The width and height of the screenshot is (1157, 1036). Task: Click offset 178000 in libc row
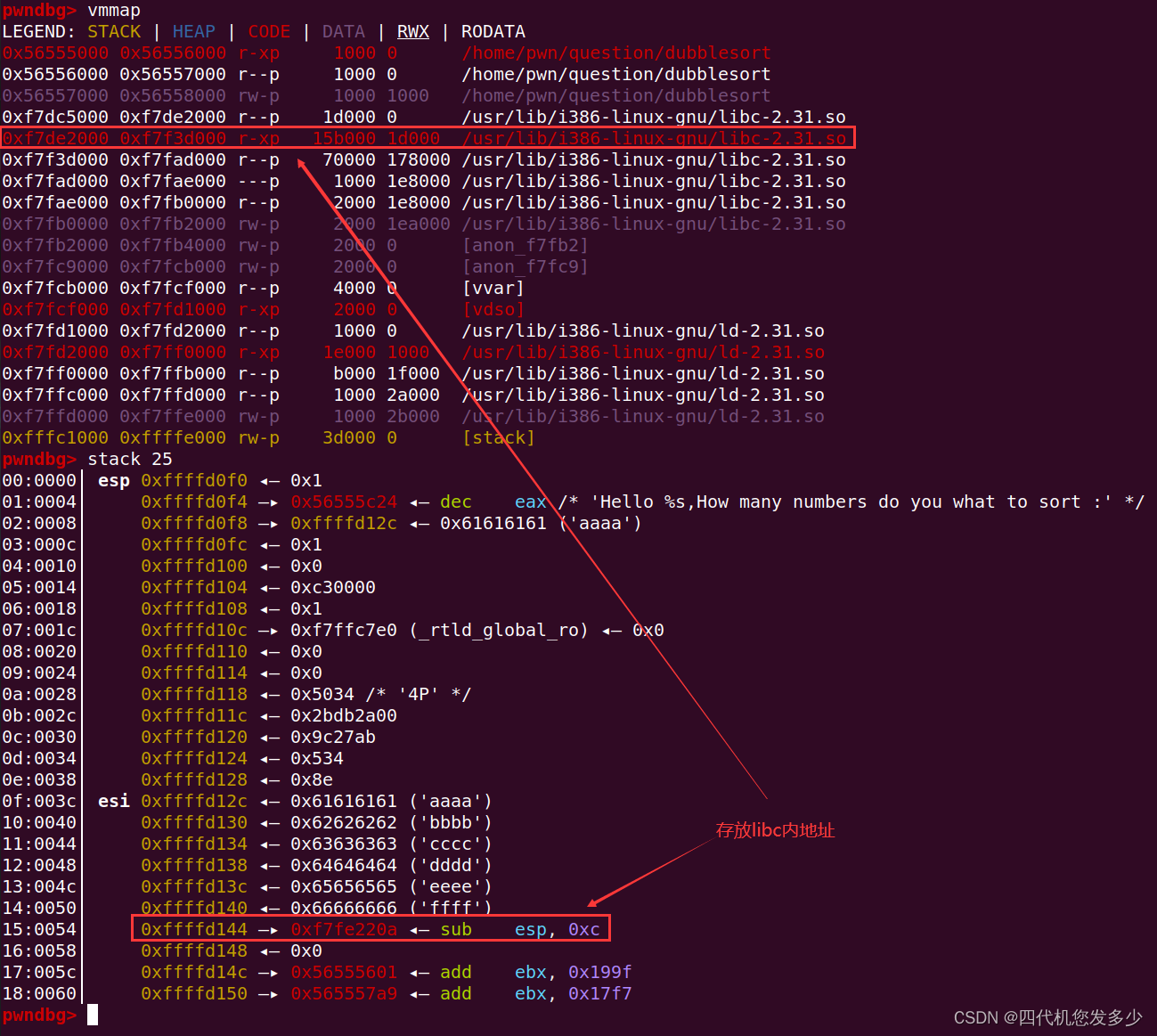419,160
